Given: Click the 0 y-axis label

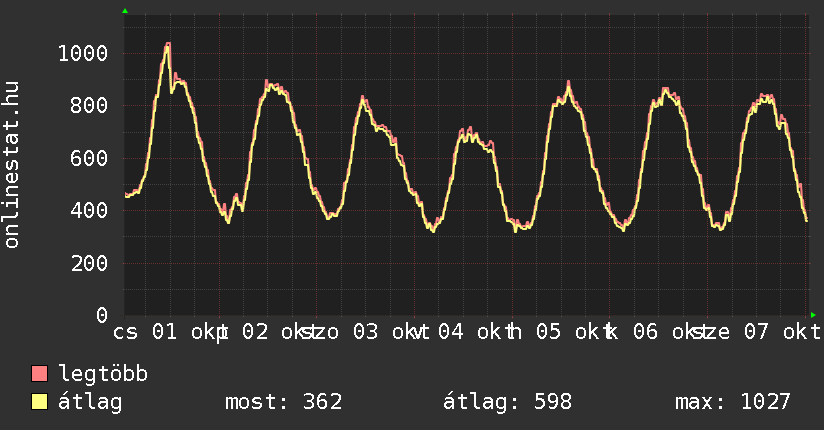Looking at the screenshot, I should [x=102, y=315].
